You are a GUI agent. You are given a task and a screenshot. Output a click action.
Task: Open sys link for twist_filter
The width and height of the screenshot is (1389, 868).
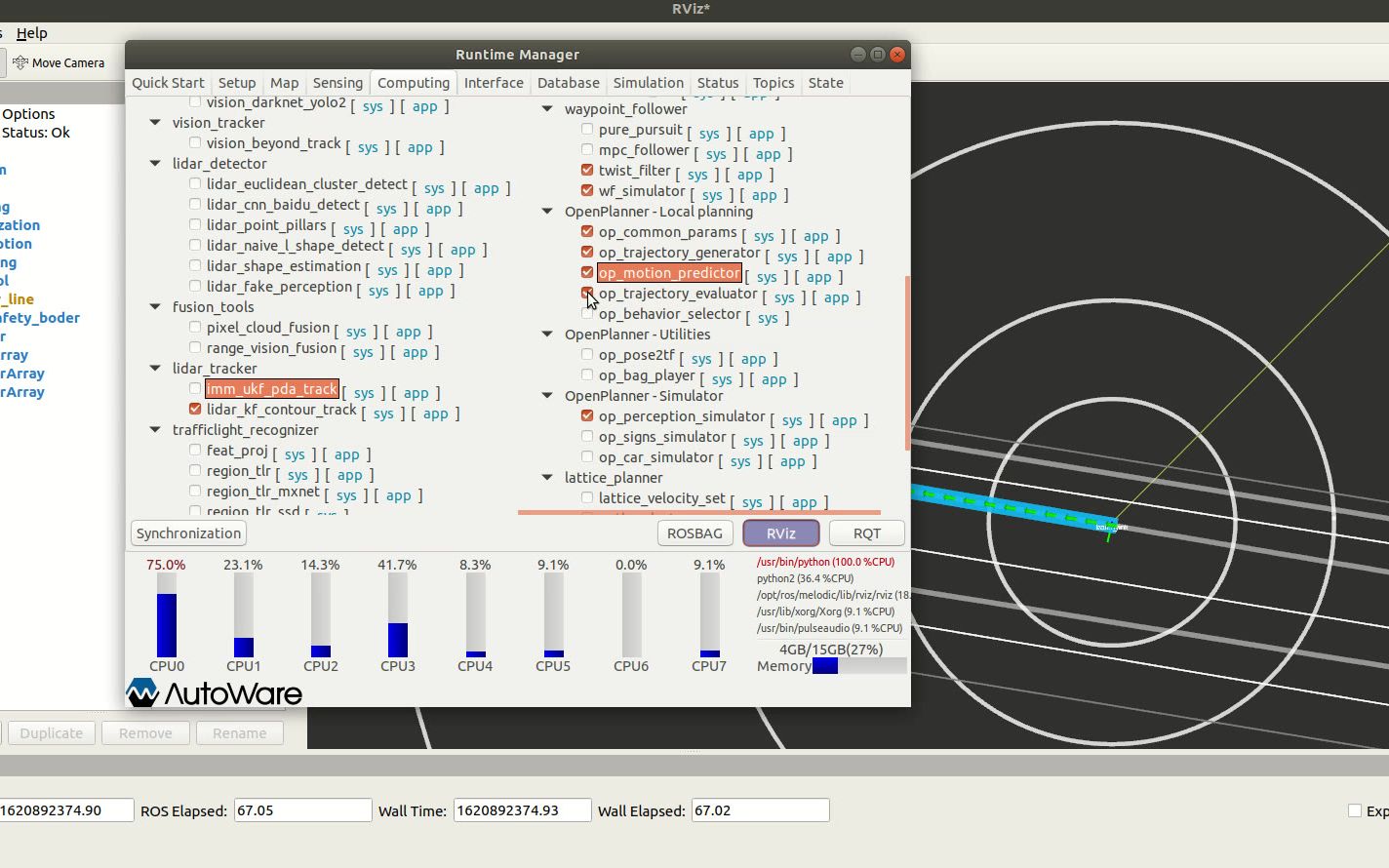click(x=697, y=175)
